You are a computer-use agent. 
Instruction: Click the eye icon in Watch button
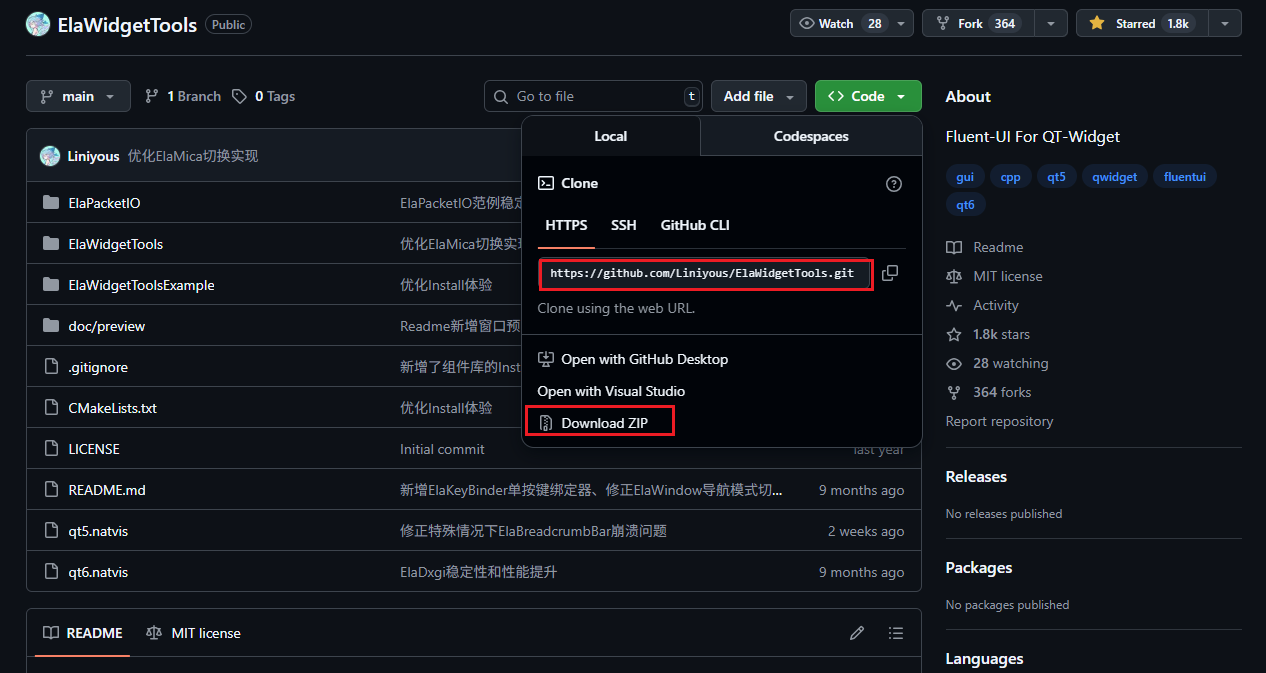coord(807,23)
